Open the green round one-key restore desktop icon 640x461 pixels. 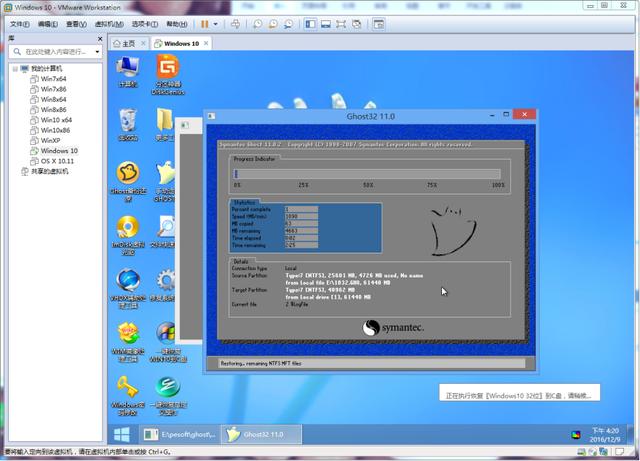tap(168, 396)
